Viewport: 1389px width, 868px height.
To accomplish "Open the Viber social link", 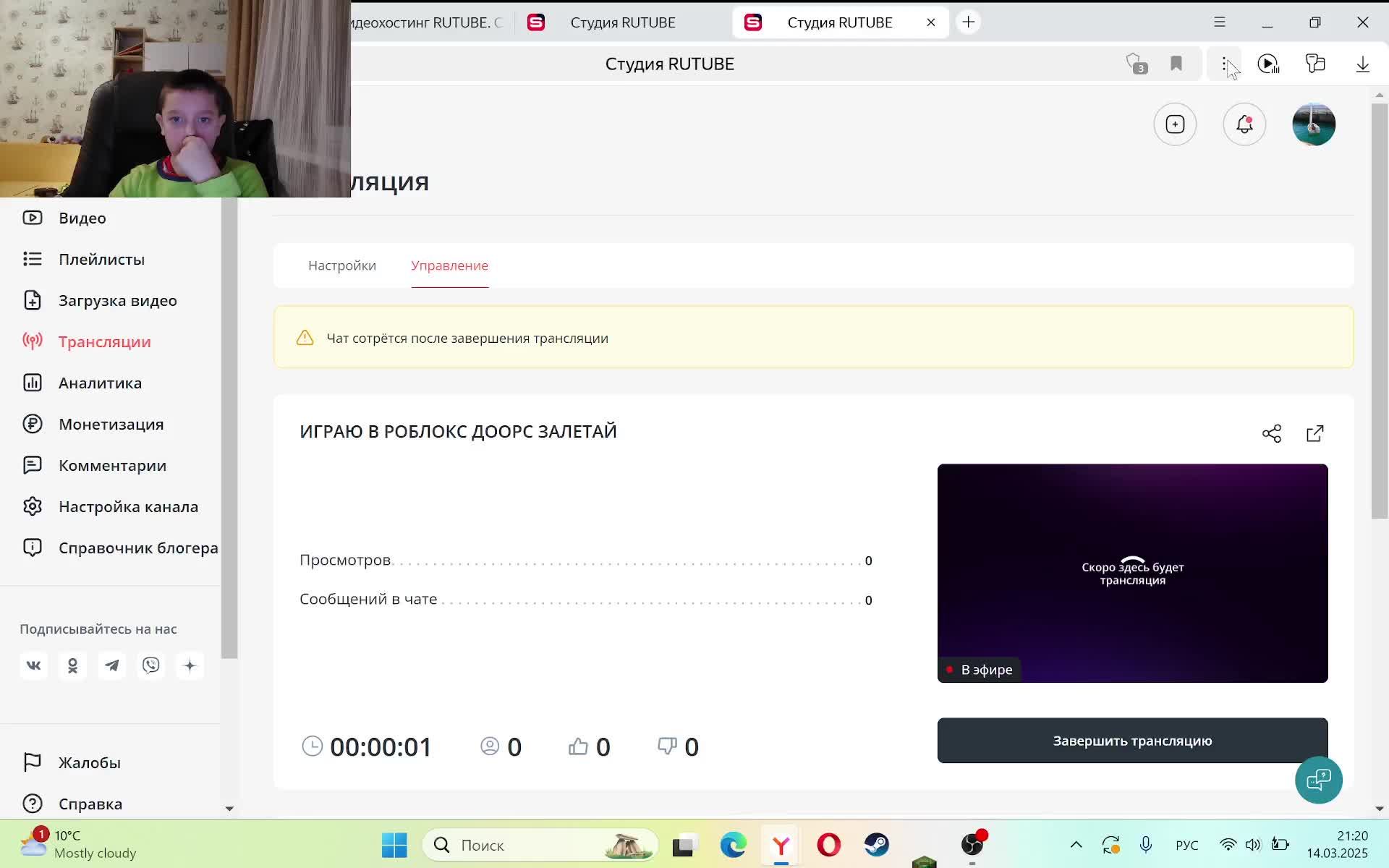I will 150,665.
